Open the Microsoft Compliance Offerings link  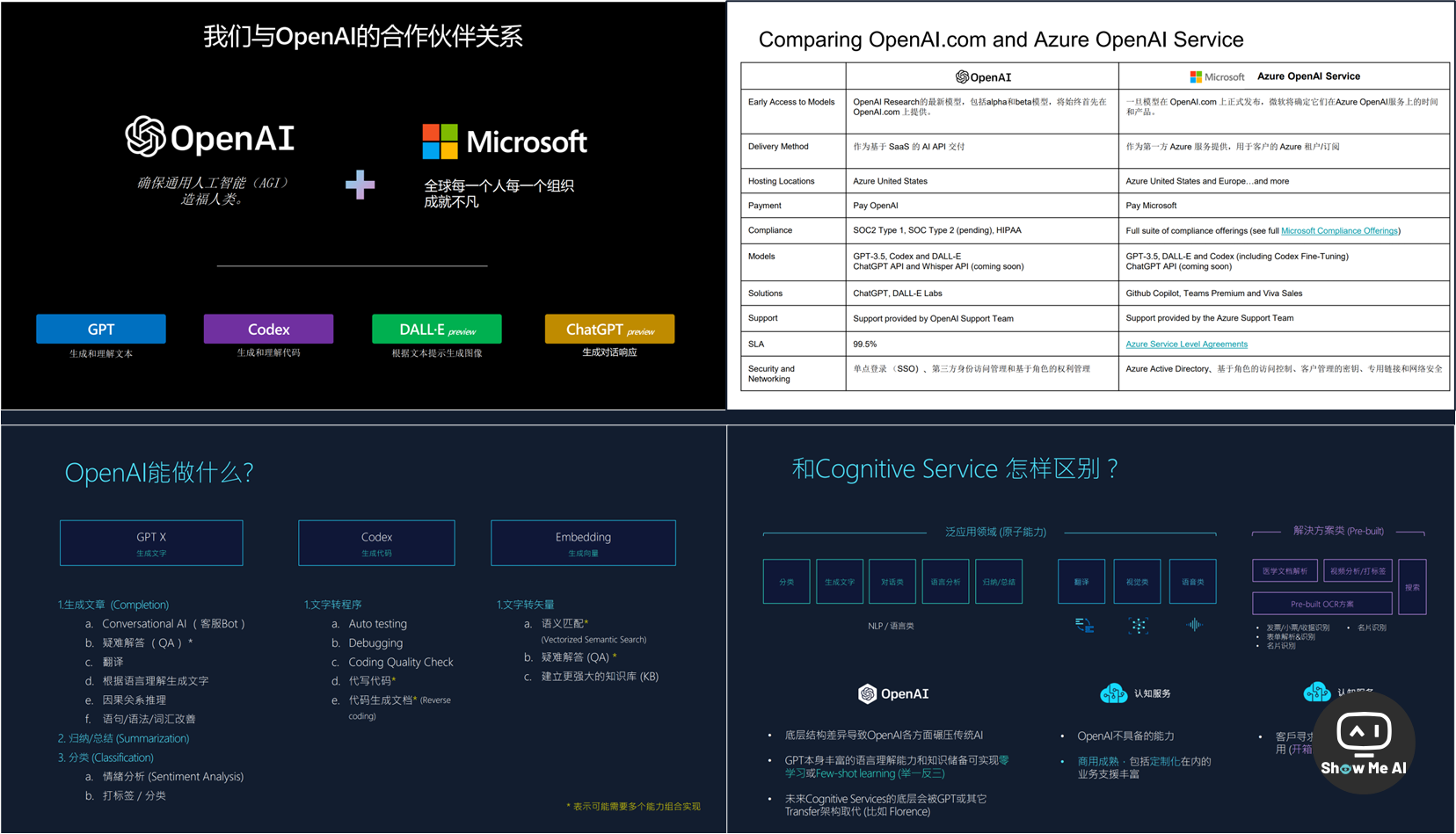click(1339, 231)
